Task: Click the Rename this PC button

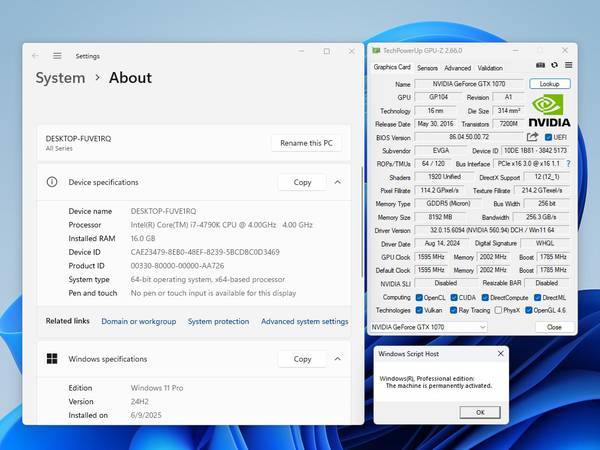Action: [x=306, y=143]
